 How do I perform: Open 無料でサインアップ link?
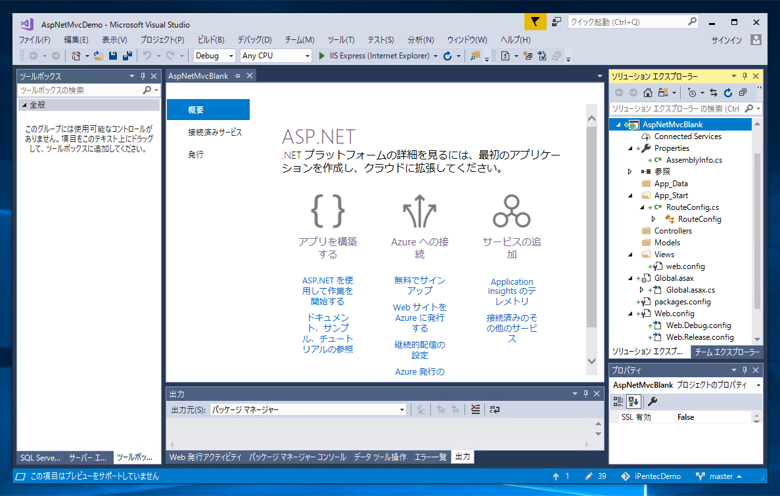click(x=419, y=286)
